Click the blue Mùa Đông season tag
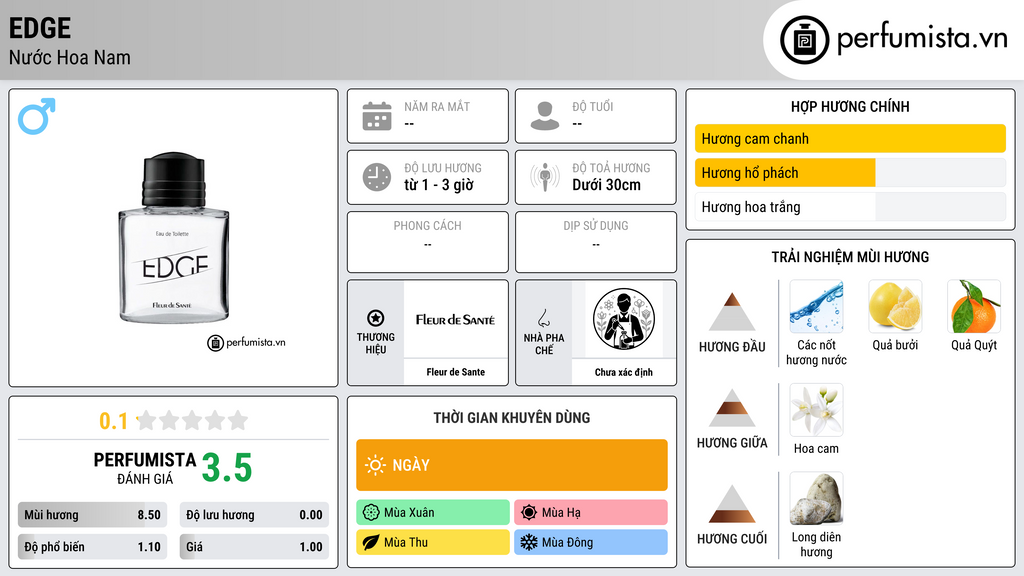 pyautogui.click(x=591, y=542)
